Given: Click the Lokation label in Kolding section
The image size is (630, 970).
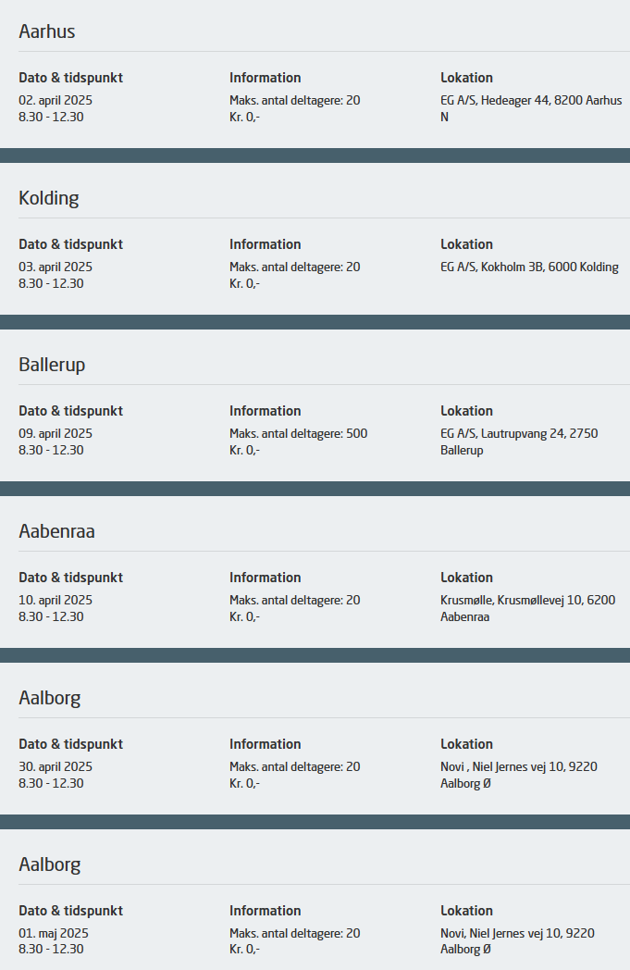Looking at the screenshot, I should pos(466,244).
